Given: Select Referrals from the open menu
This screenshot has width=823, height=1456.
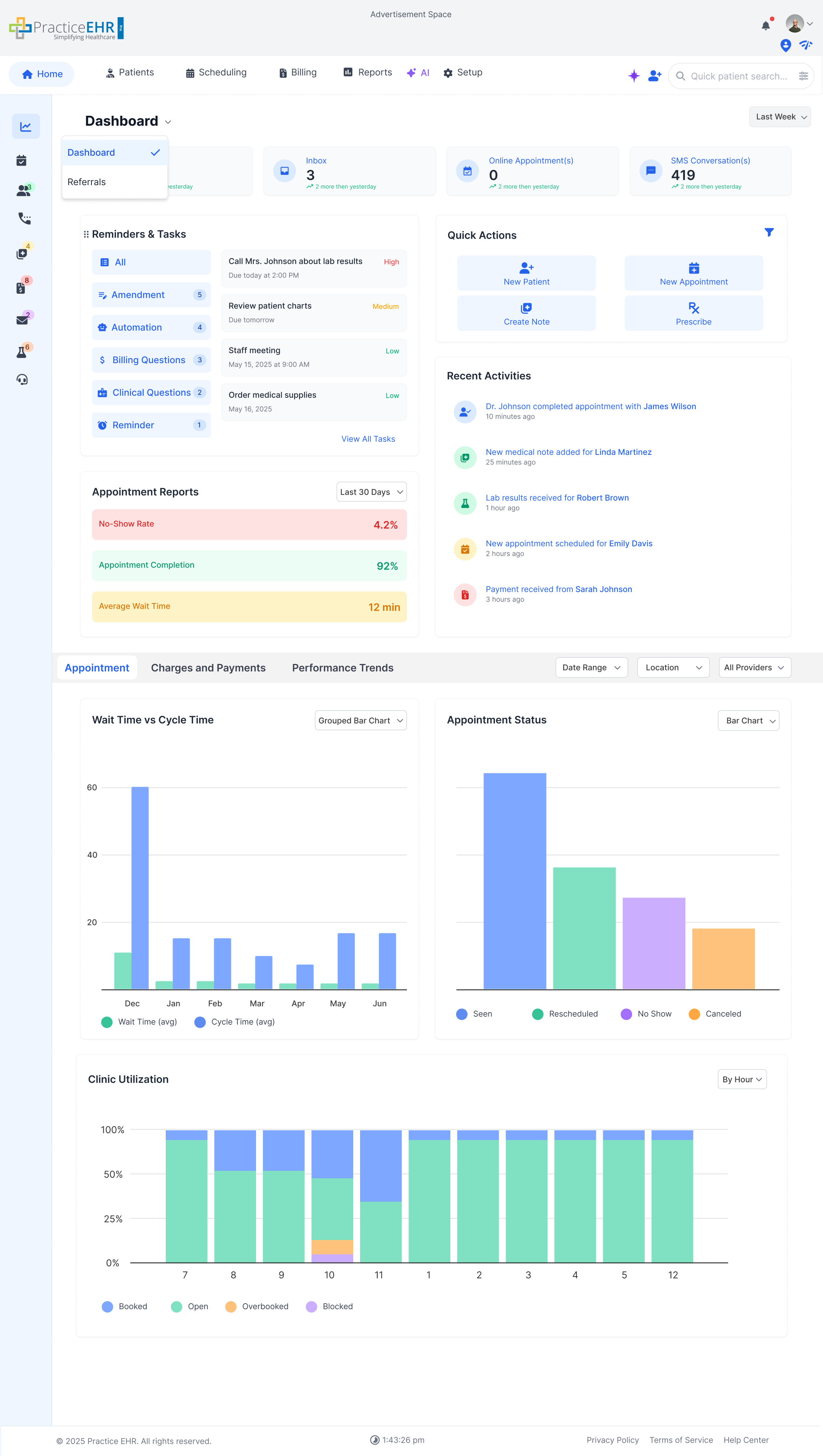Looking at the screenshot, I should point(86,181).
